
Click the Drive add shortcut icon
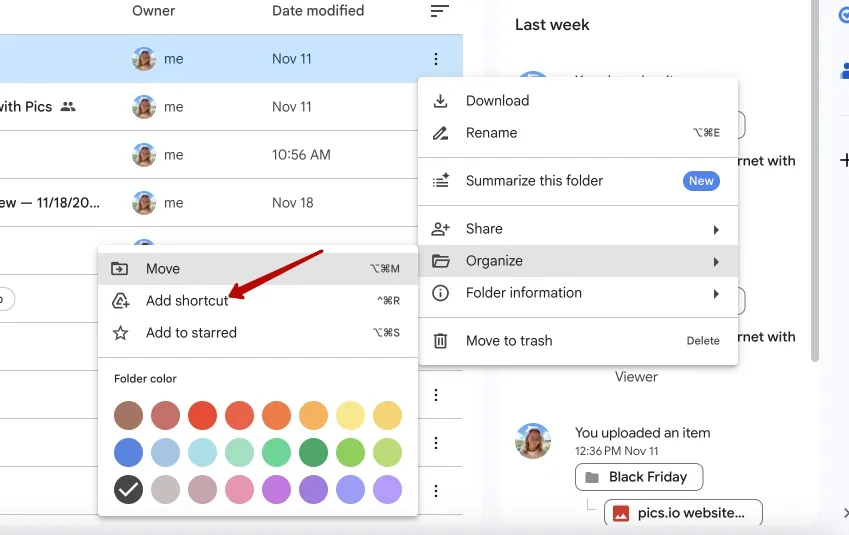120,301
